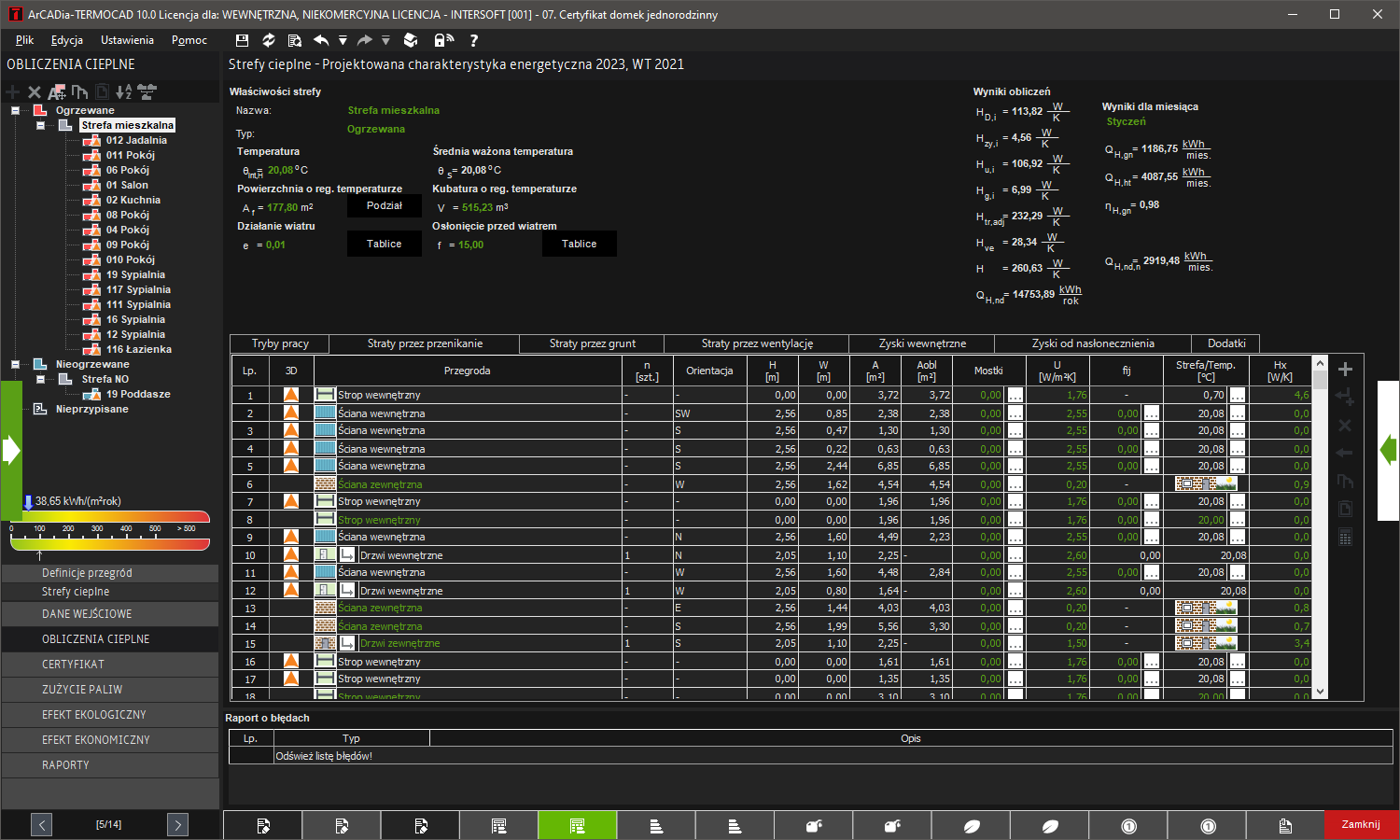Click ellipsis in Mostki column of row 6

1015,484
